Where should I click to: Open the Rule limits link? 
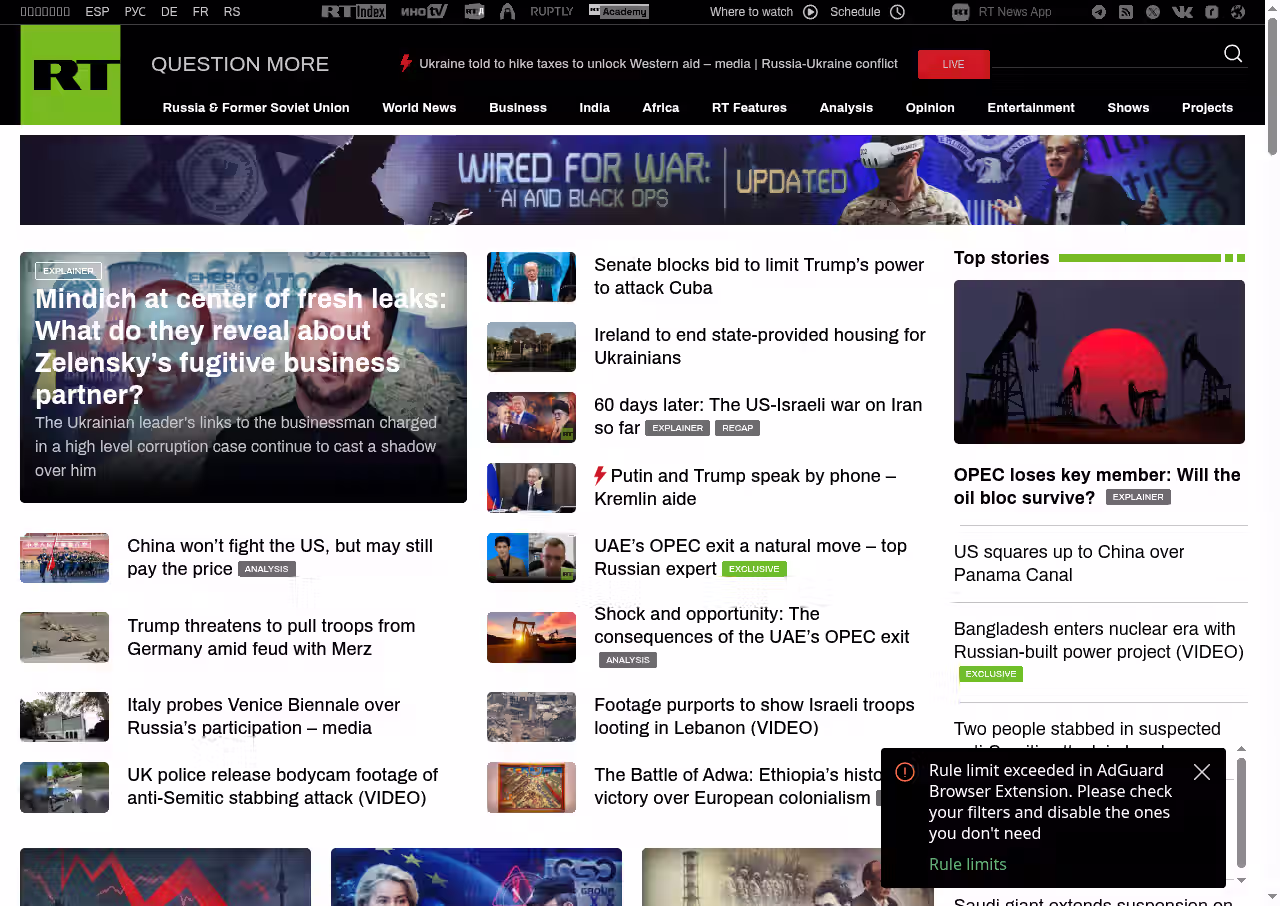[967, 864]
